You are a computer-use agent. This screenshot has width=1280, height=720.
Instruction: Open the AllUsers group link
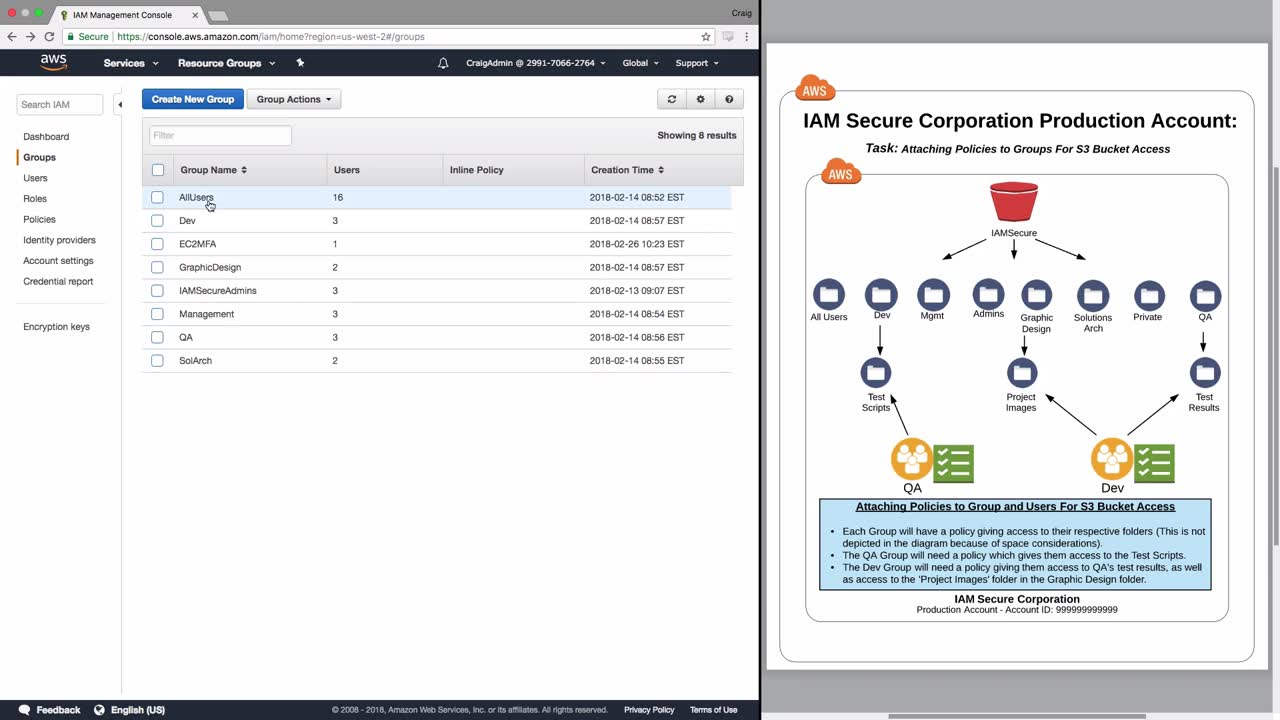[x=196, y=198]
